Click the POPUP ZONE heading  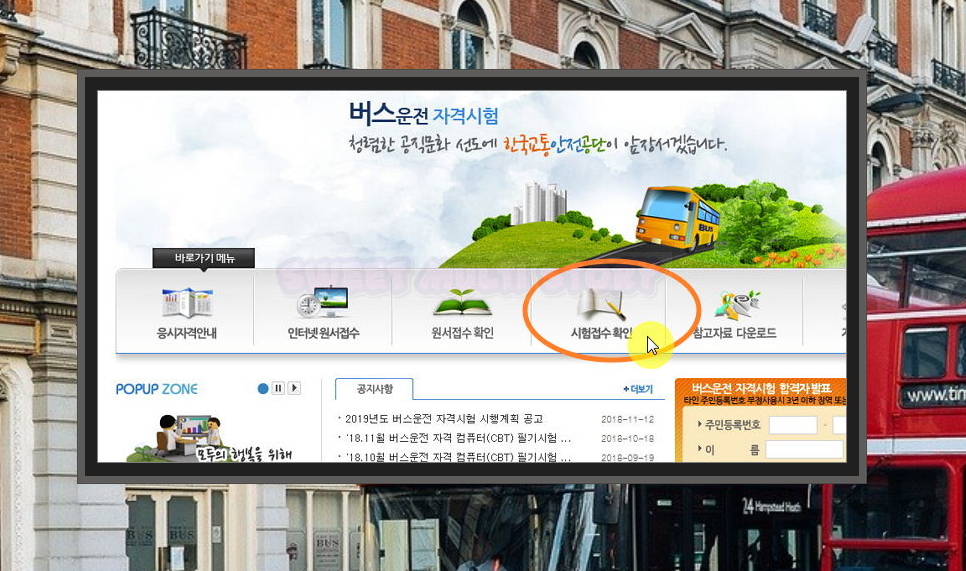tap(156, 389)
